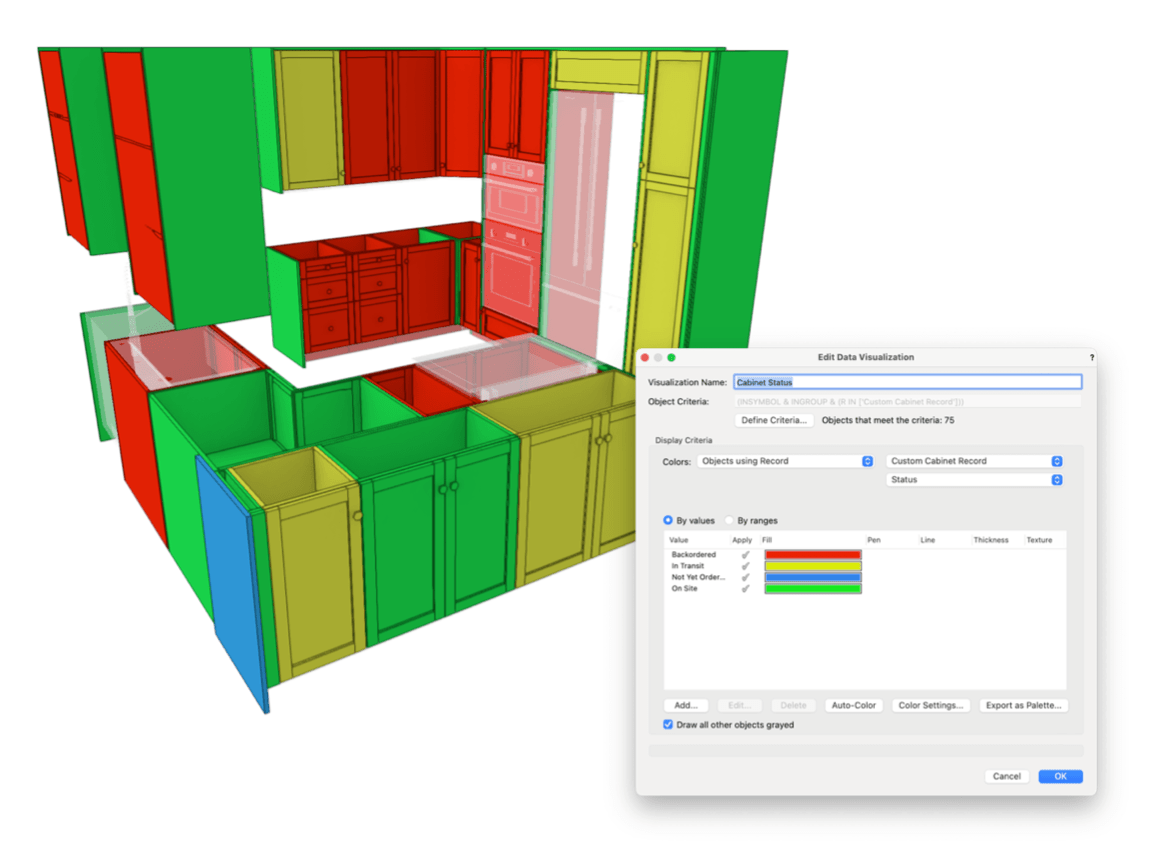The height and width of the screenshot is (858, 1155).
Task: Toggle the Apply checkmark for Backordered
Action: pyautogui.click(x=745, y=555)
